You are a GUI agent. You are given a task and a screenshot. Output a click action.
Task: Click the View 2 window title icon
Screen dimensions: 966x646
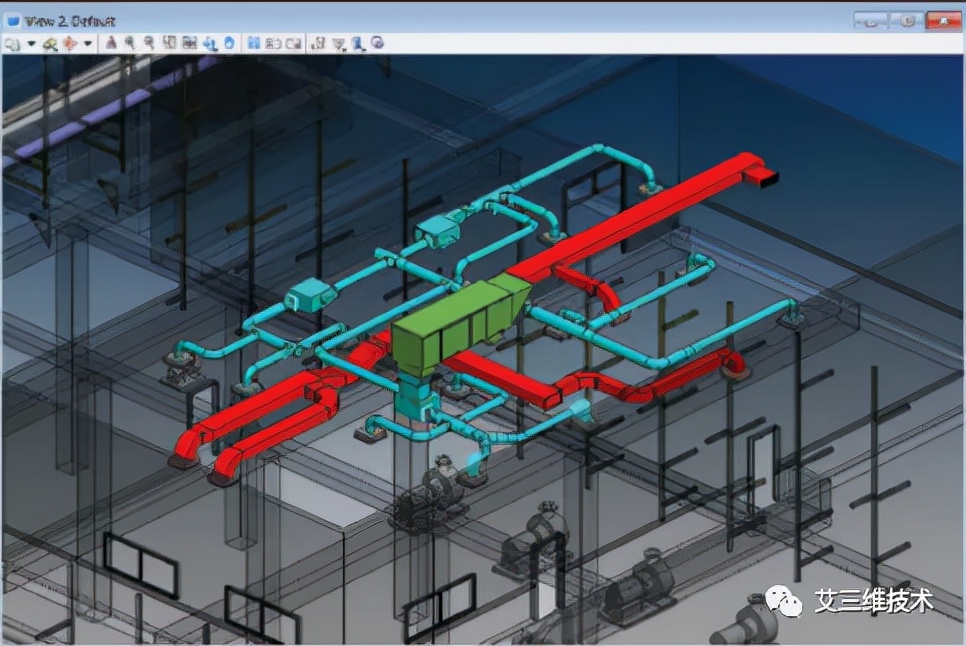click(x=13, y=21)
